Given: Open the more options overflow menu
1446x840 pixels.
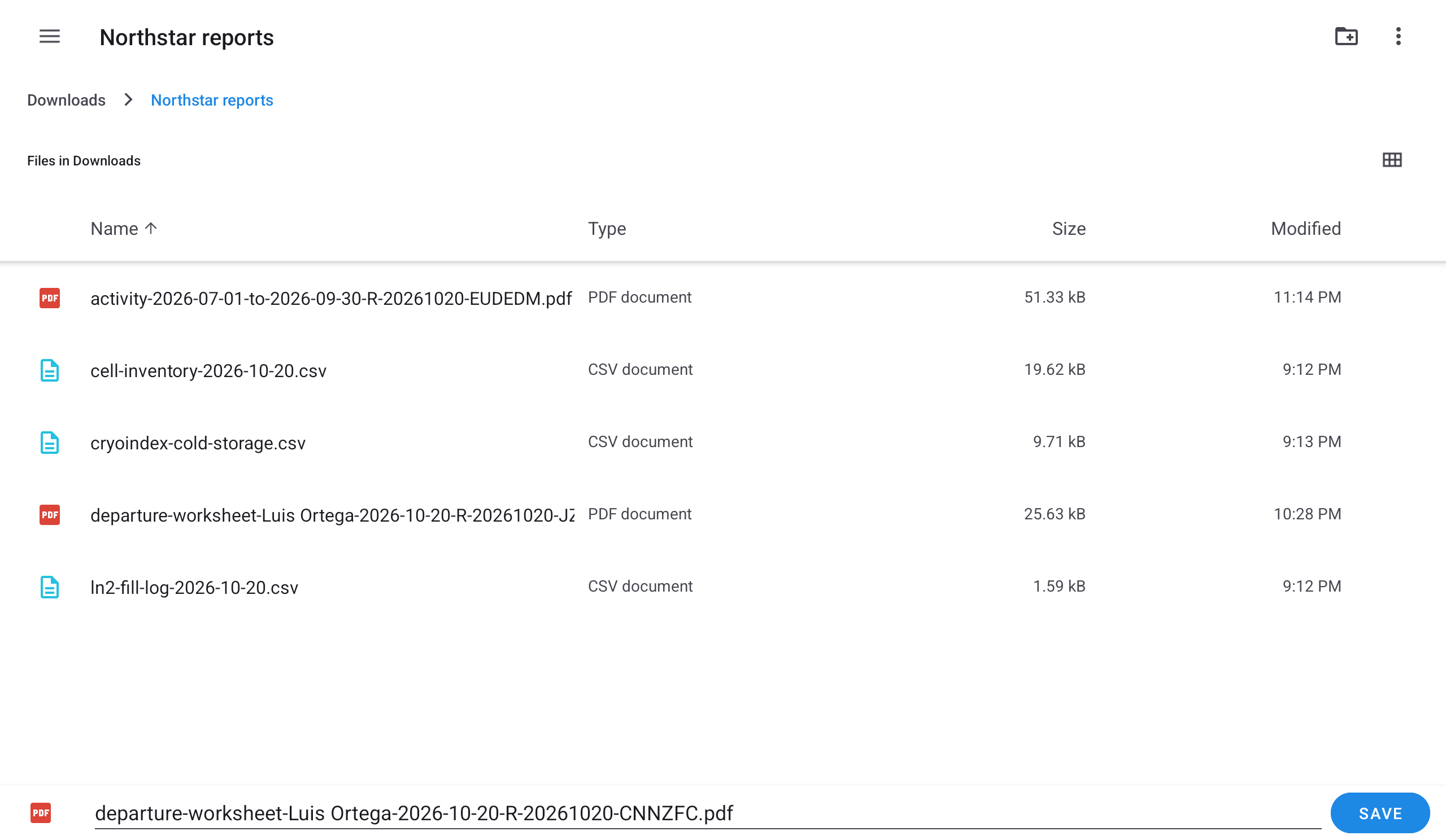Looking at the screenshot, I should pos(1399,37).
